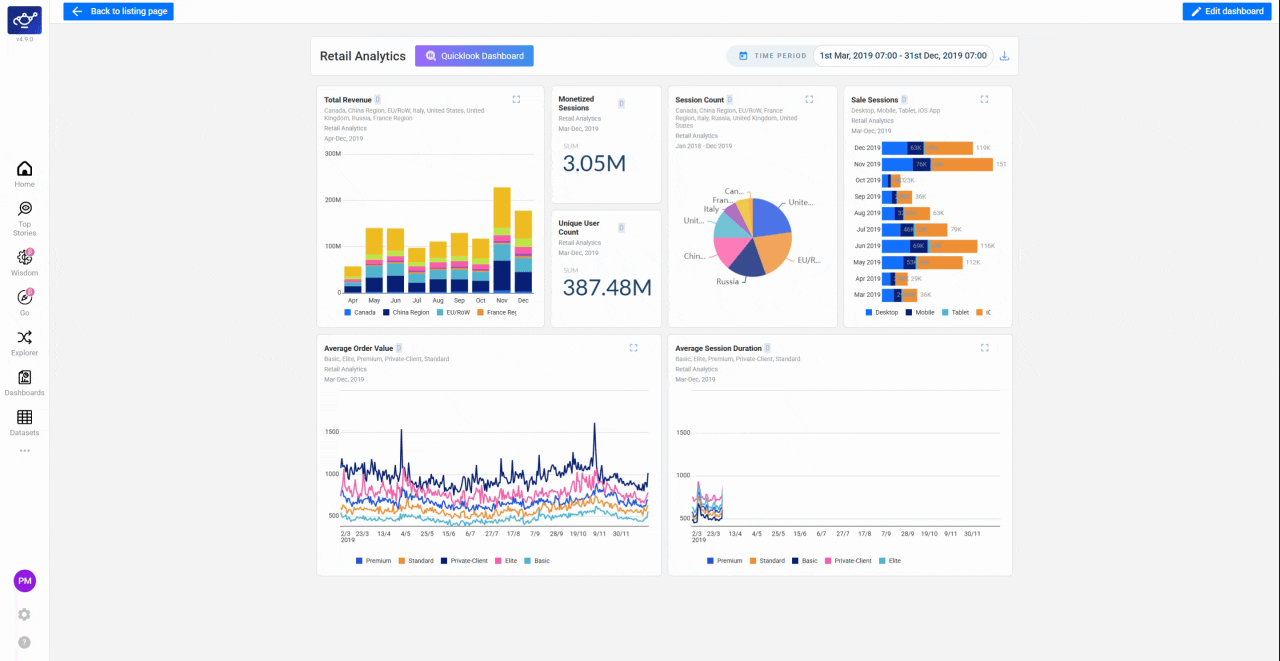This screenshot has height=661, width=1280.
Task: Toggle Mobile series in Sale Sessions legend
Action: tap(920, 313)
